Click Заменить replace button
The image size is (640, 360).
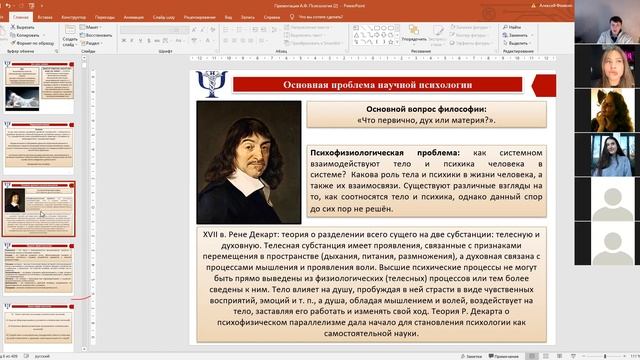(x=518, y=35)
